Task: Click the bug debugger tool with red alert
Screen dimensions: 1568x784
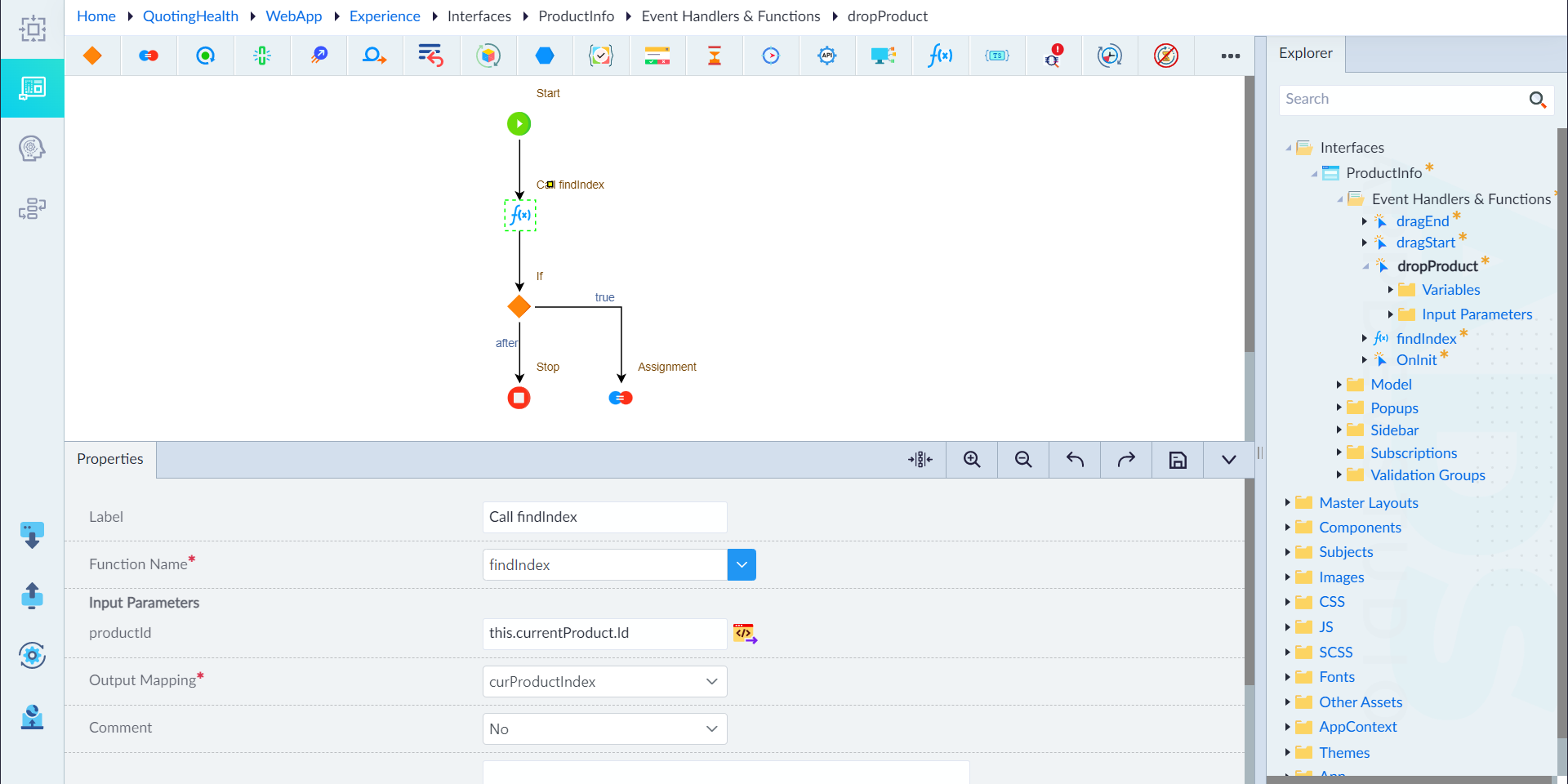Action: 1053,56
